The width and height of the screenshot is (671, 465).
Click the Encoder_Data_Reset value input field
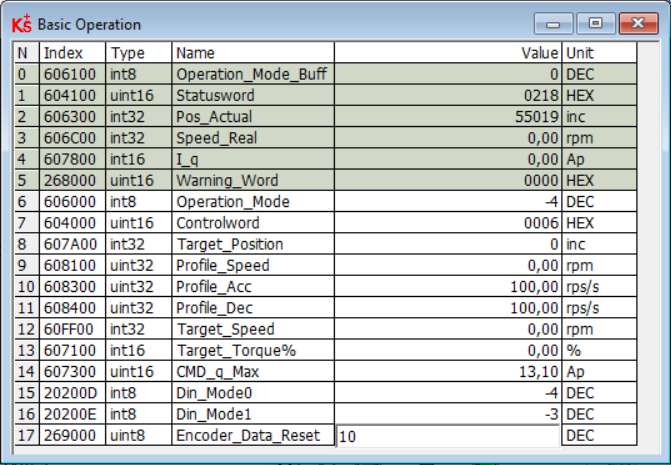pos(447,435)
